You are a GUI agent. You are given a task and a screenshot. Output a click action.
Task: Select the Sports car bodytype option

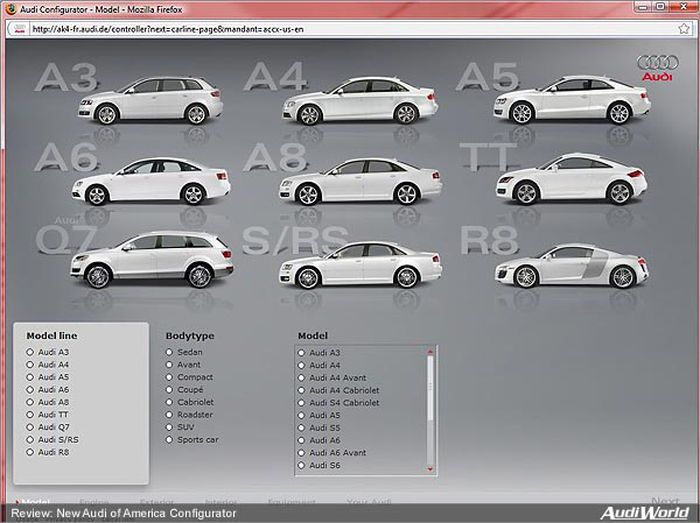click(192, 440)
